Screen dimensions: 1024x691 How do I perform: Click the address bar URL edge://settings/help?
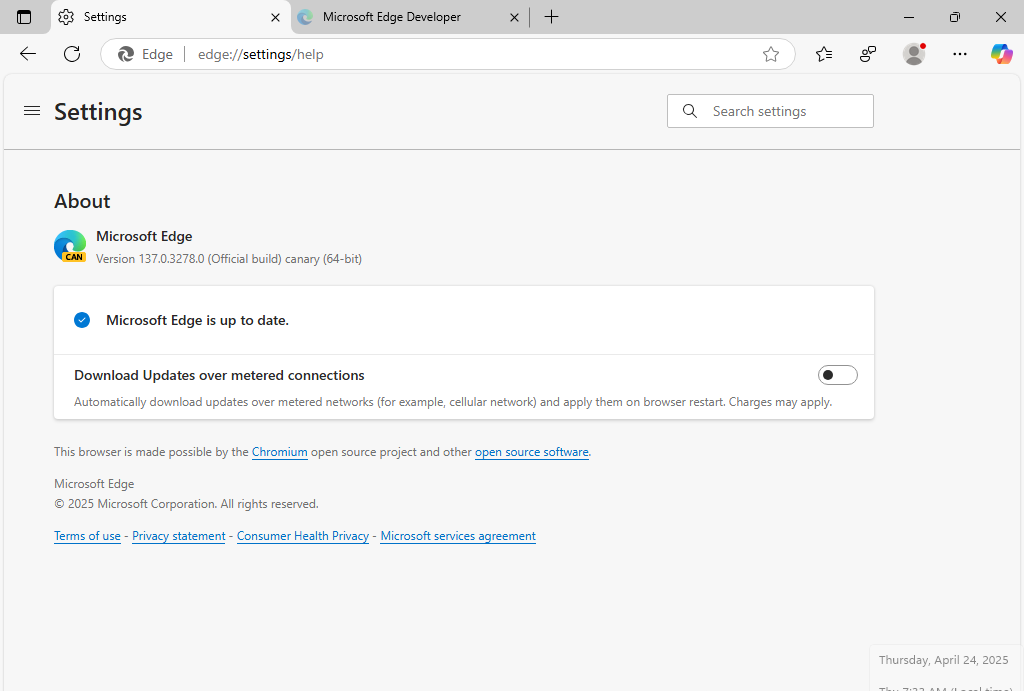[x=261, y=54]
